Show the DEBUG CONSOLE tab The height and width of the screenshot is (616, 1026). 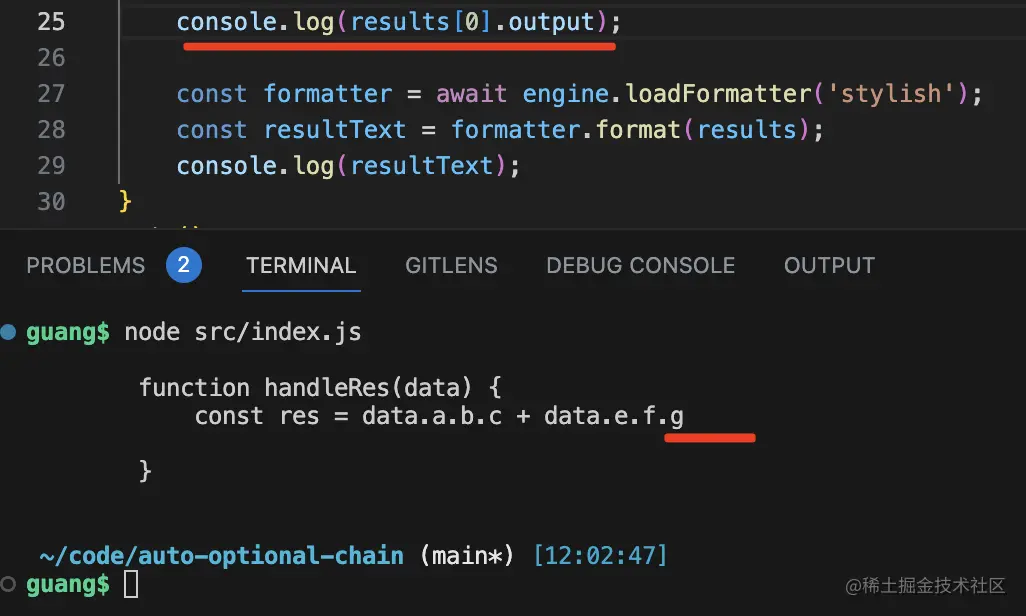640,265
